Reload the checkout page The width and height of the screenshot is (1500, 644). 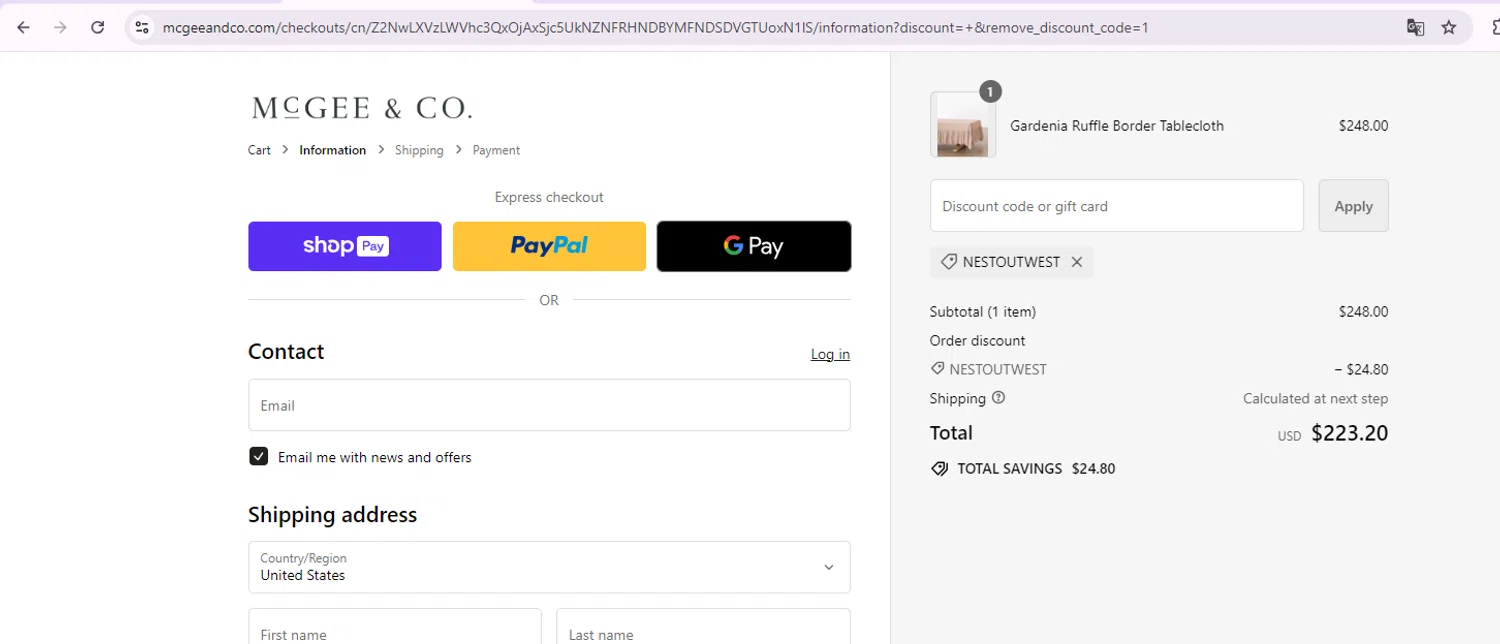point(98,27)
